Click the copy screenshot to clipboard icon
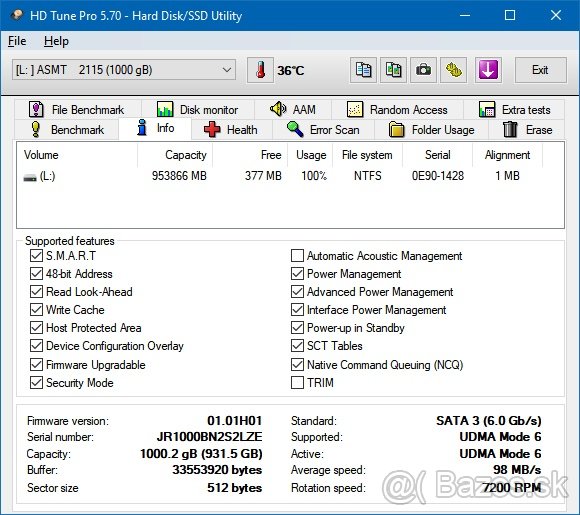The width and height of the screenshot is (580, 515). pos(393,70)
